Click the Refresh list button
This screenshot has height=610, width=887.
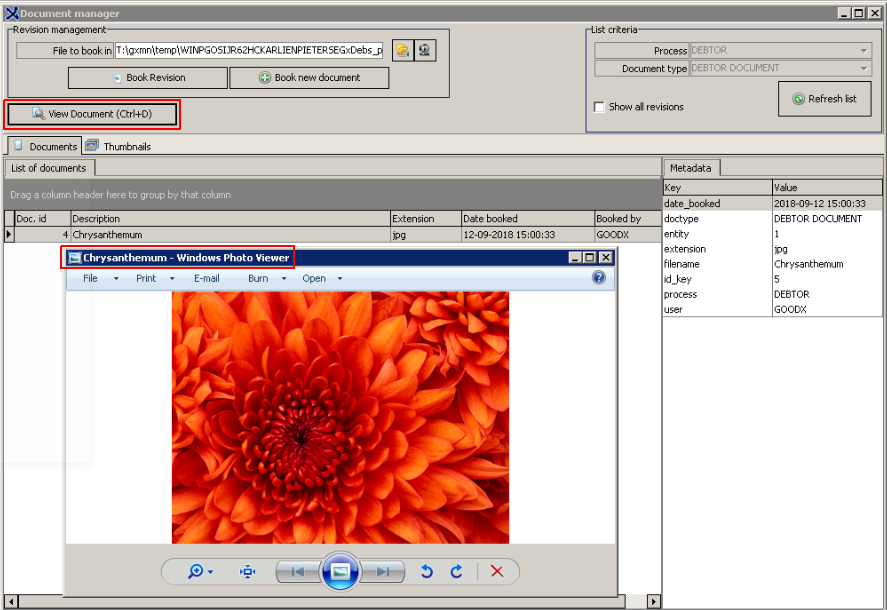(x=824, y=99)
